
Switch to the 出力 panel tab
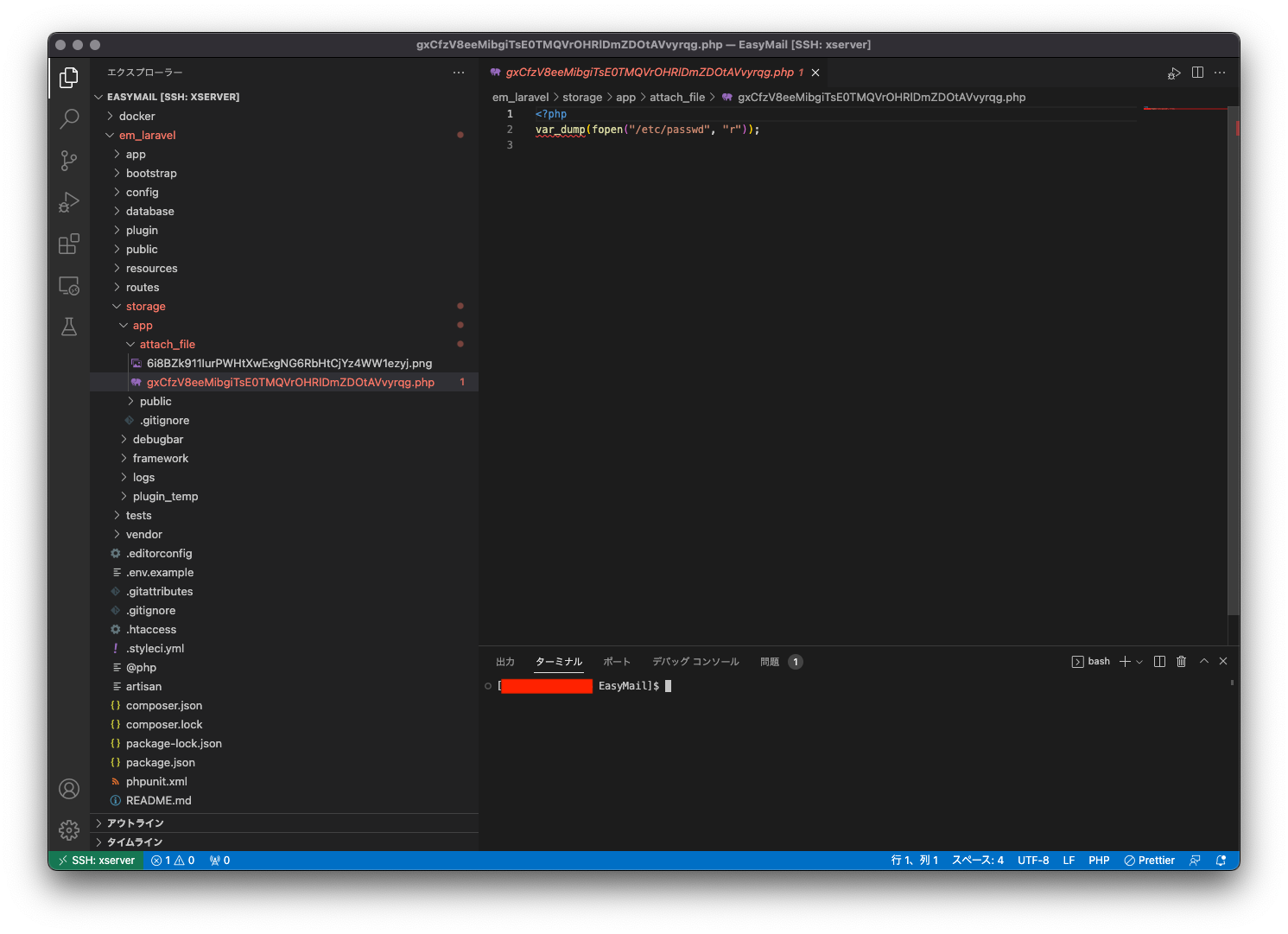[x=505, y=662]
